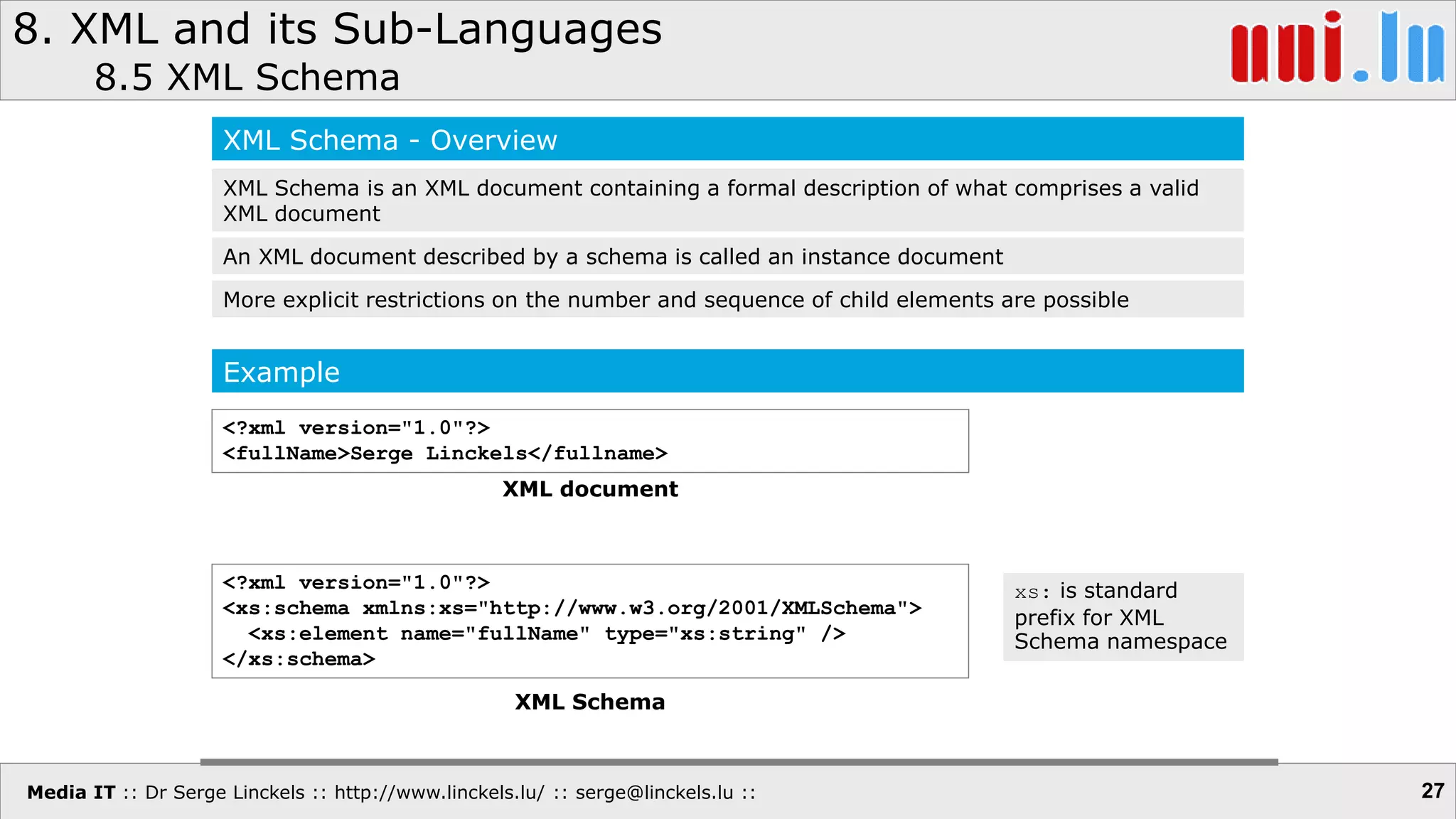1456x819 pixels.
Task: Click '<?xml version' line in XML document box
Action: pos(356,428)
